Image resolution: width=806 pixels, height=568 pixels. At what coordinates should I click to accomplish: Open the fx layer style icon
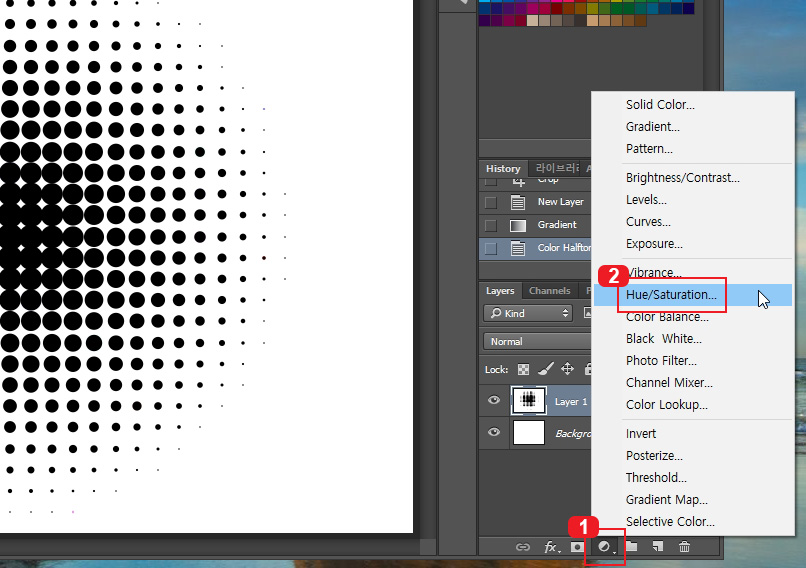click(551, 547)
